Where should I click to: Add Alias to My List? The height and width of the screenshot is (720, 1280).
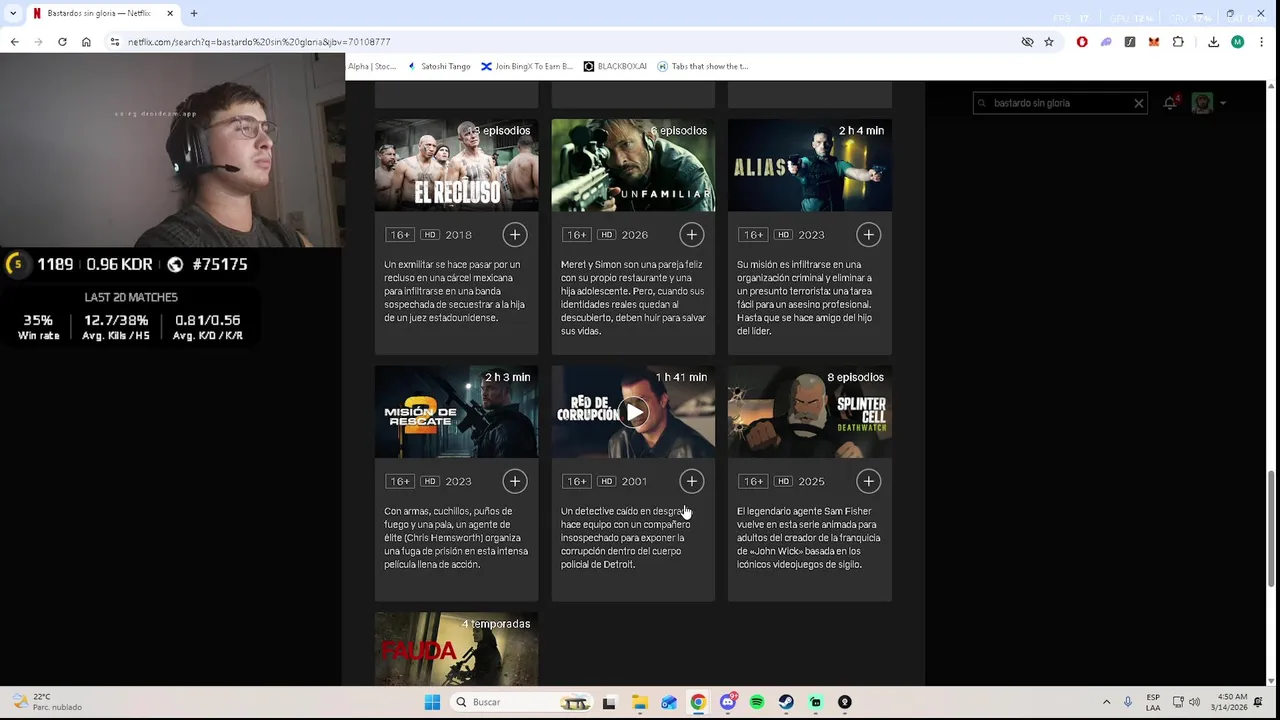point(869,235)
